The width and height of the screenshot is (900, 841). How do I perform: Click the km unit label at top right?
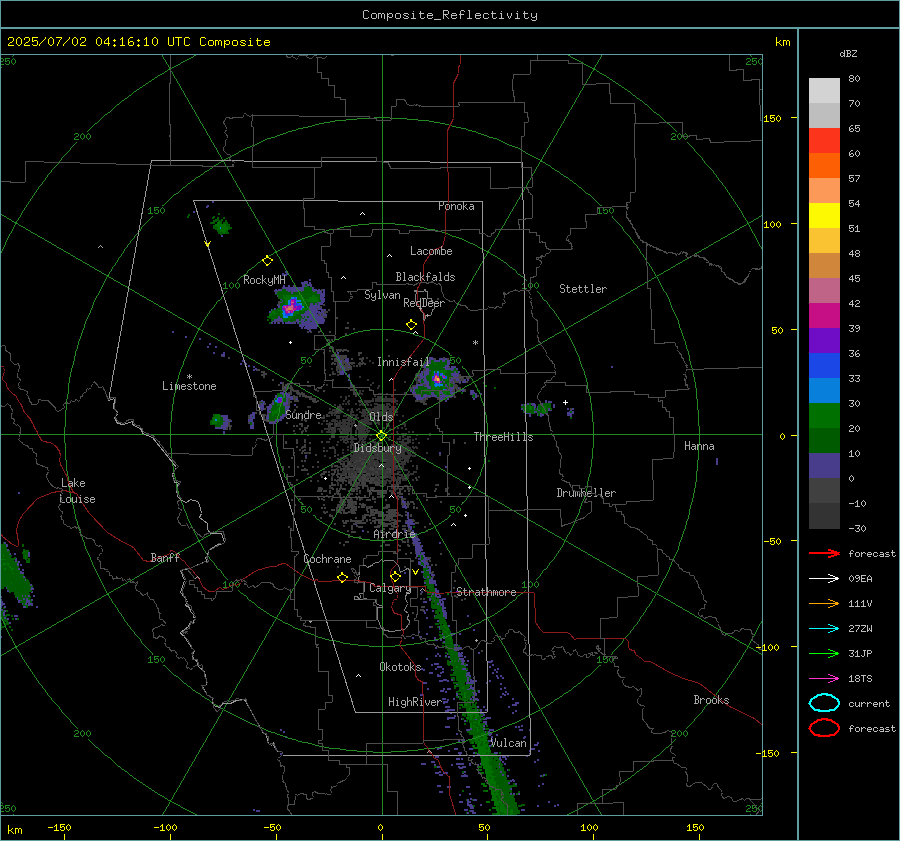[782, 42]
